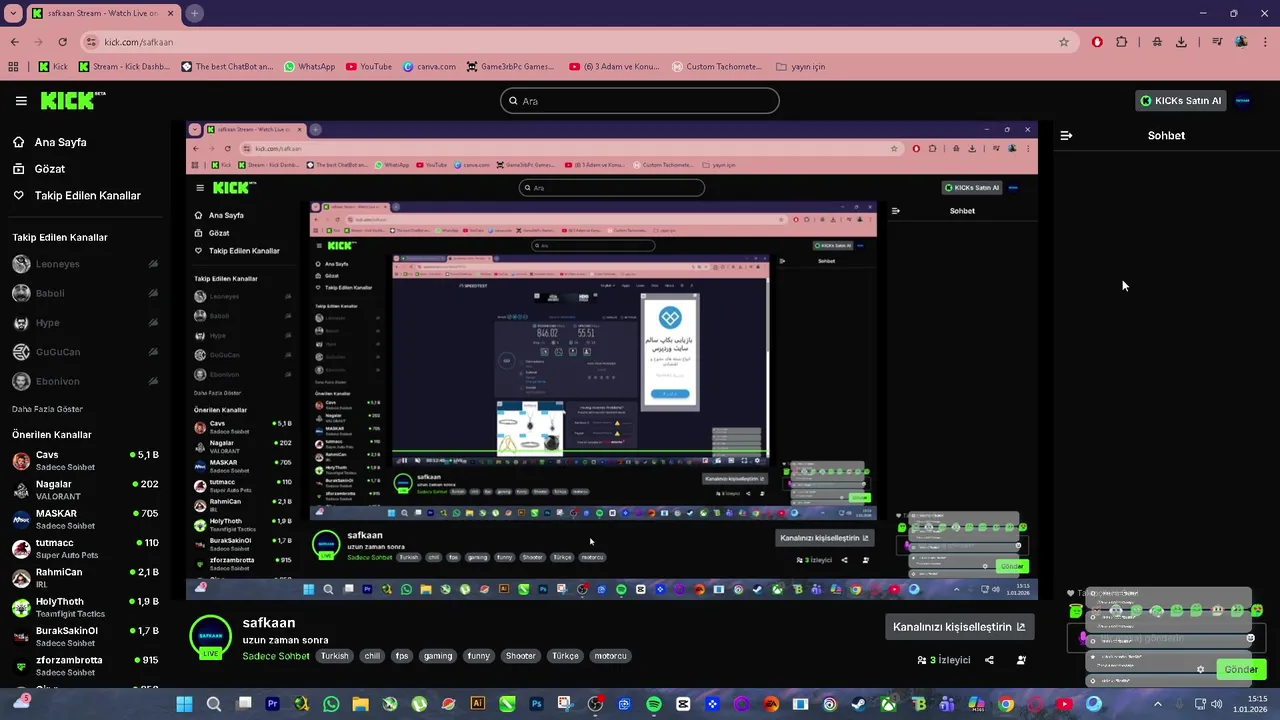Select the gaming tag

(x=438, y=656)
